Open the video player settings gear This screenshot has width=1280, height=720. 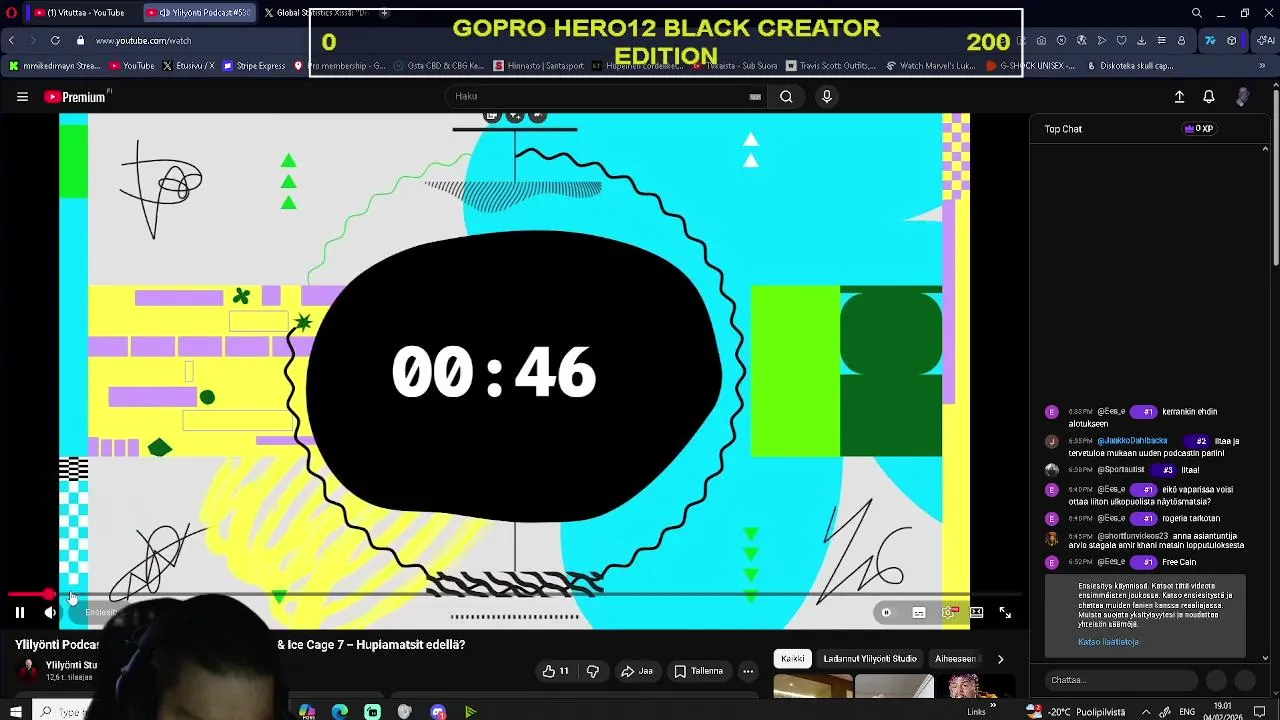pos(948,613)
